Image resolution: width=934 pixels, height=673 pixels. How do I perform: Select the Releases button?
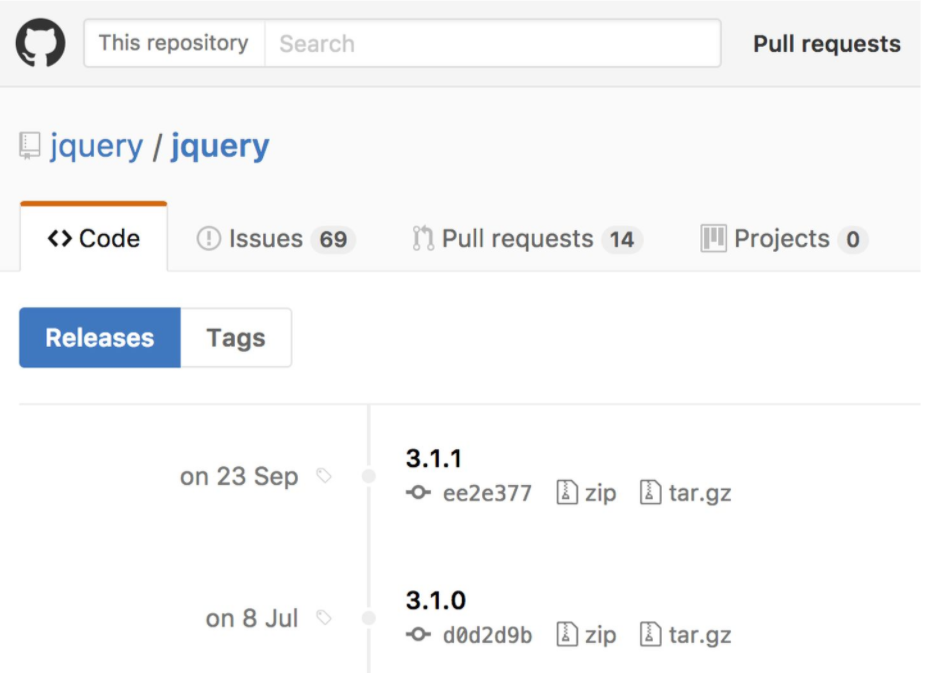pyautogui.click(x=100, y=338)
